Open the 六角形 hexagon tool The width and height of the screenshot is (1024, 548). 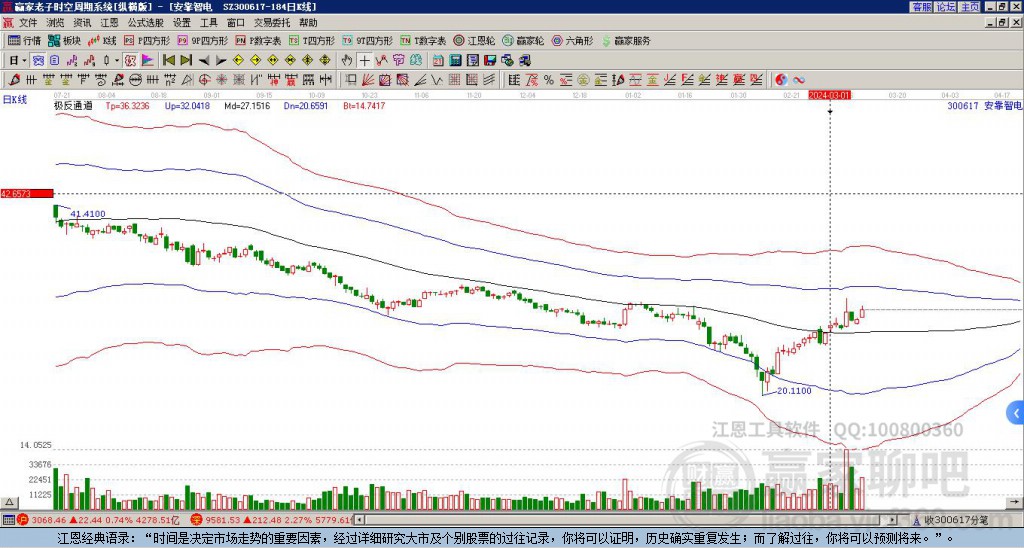pos(572,40)
